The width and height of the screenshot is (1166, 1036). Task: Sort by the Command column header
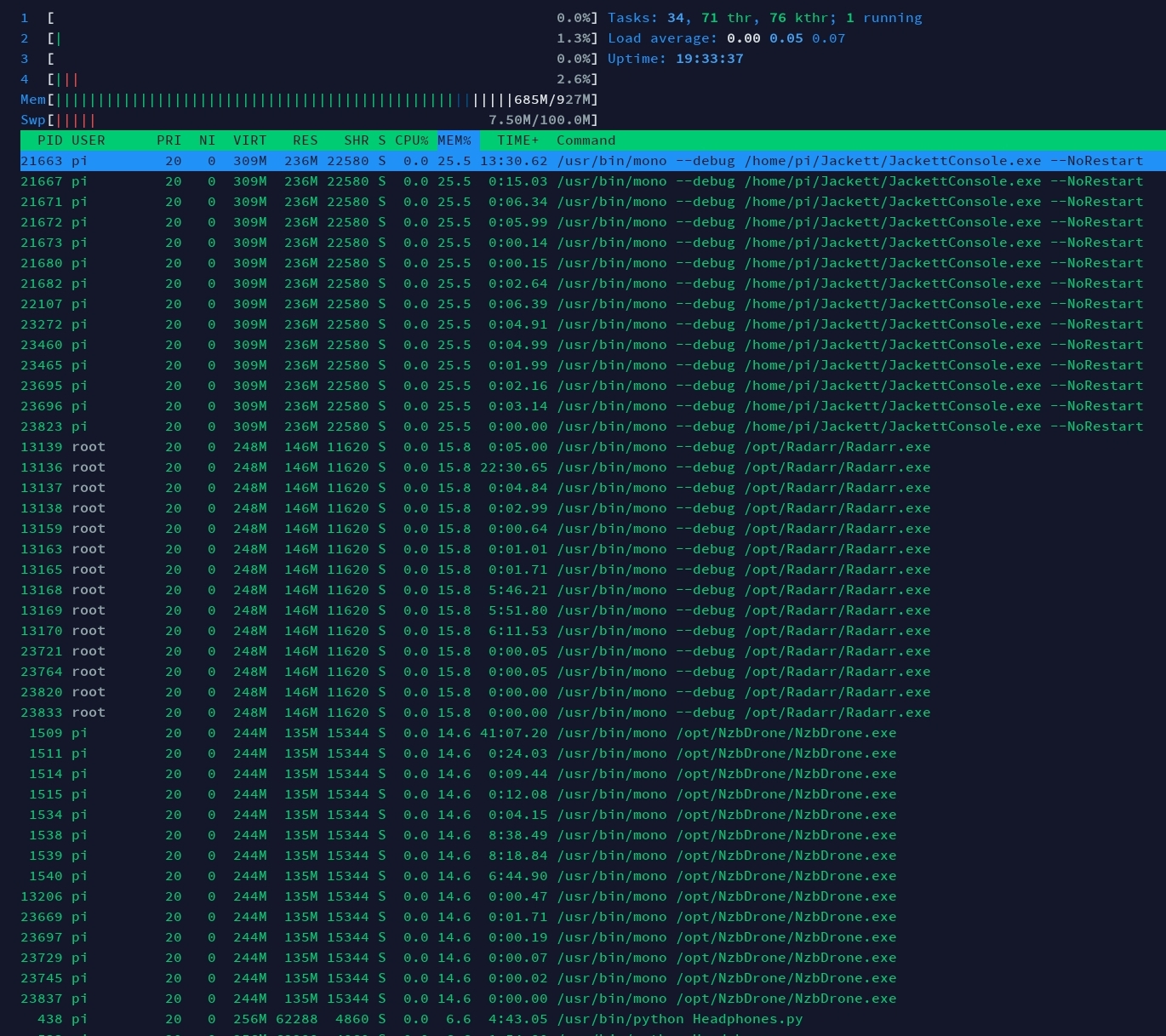(x=586, y=140)
